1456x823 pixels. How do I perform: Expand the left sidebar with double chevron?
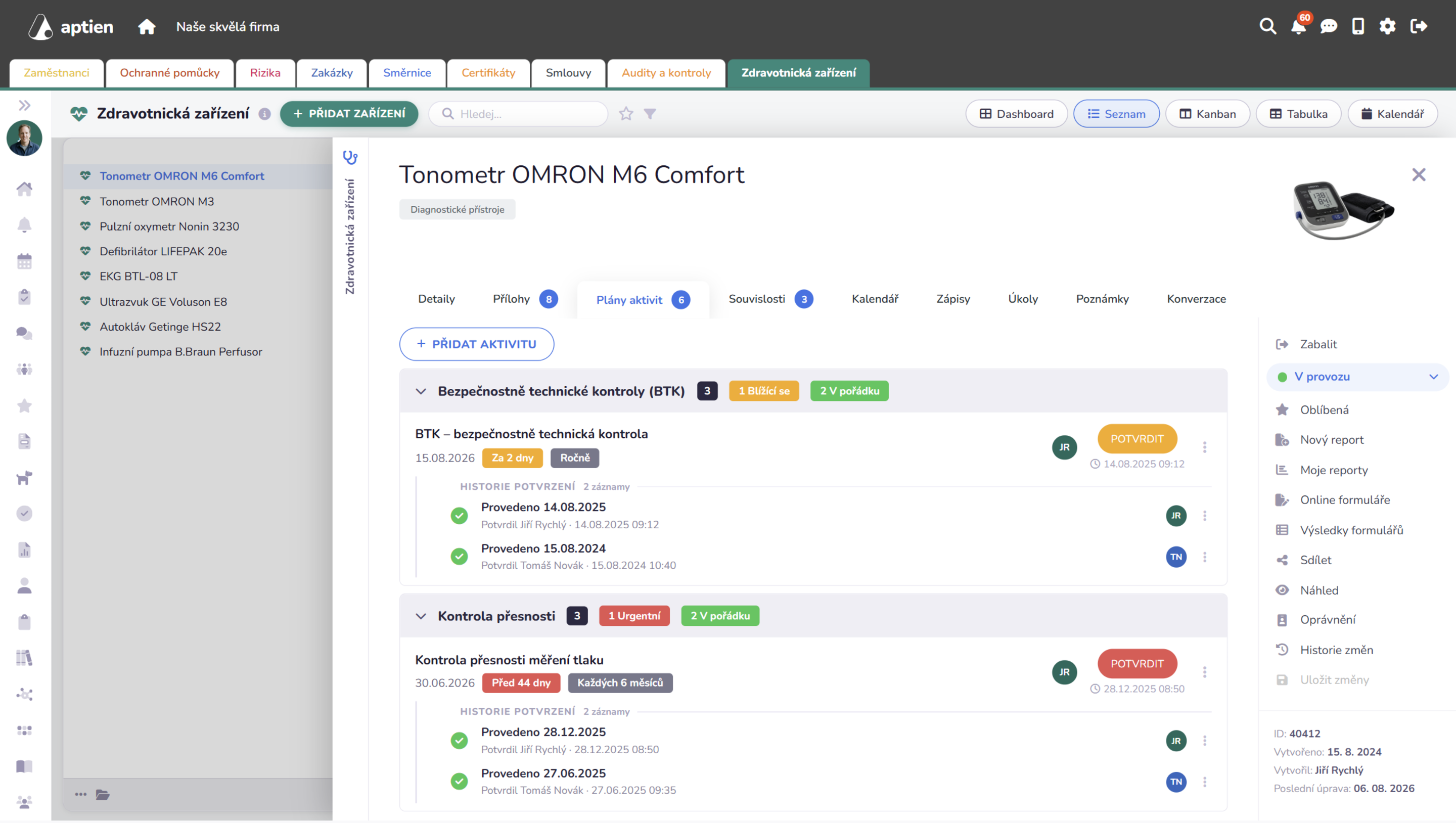pyautogui.click(x=24, y=105)
